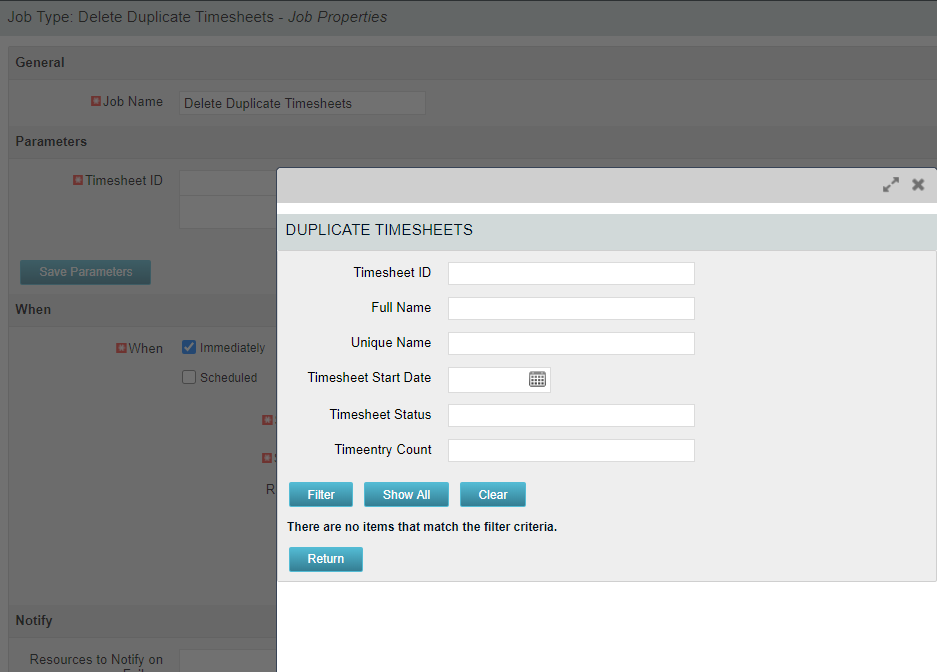Screen dimensions: 937x672
Task: Uncheck the Immediately checkbox
Action: coord(189,347)
